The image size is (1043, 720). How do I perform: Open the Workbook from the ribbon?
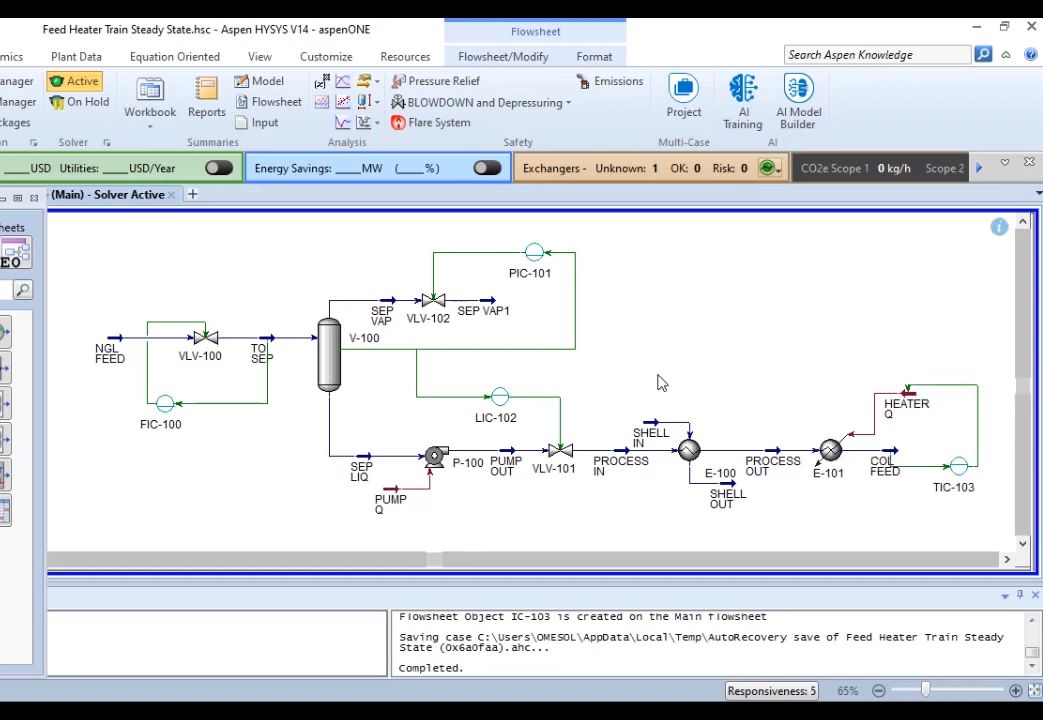(x=149, y=97)
